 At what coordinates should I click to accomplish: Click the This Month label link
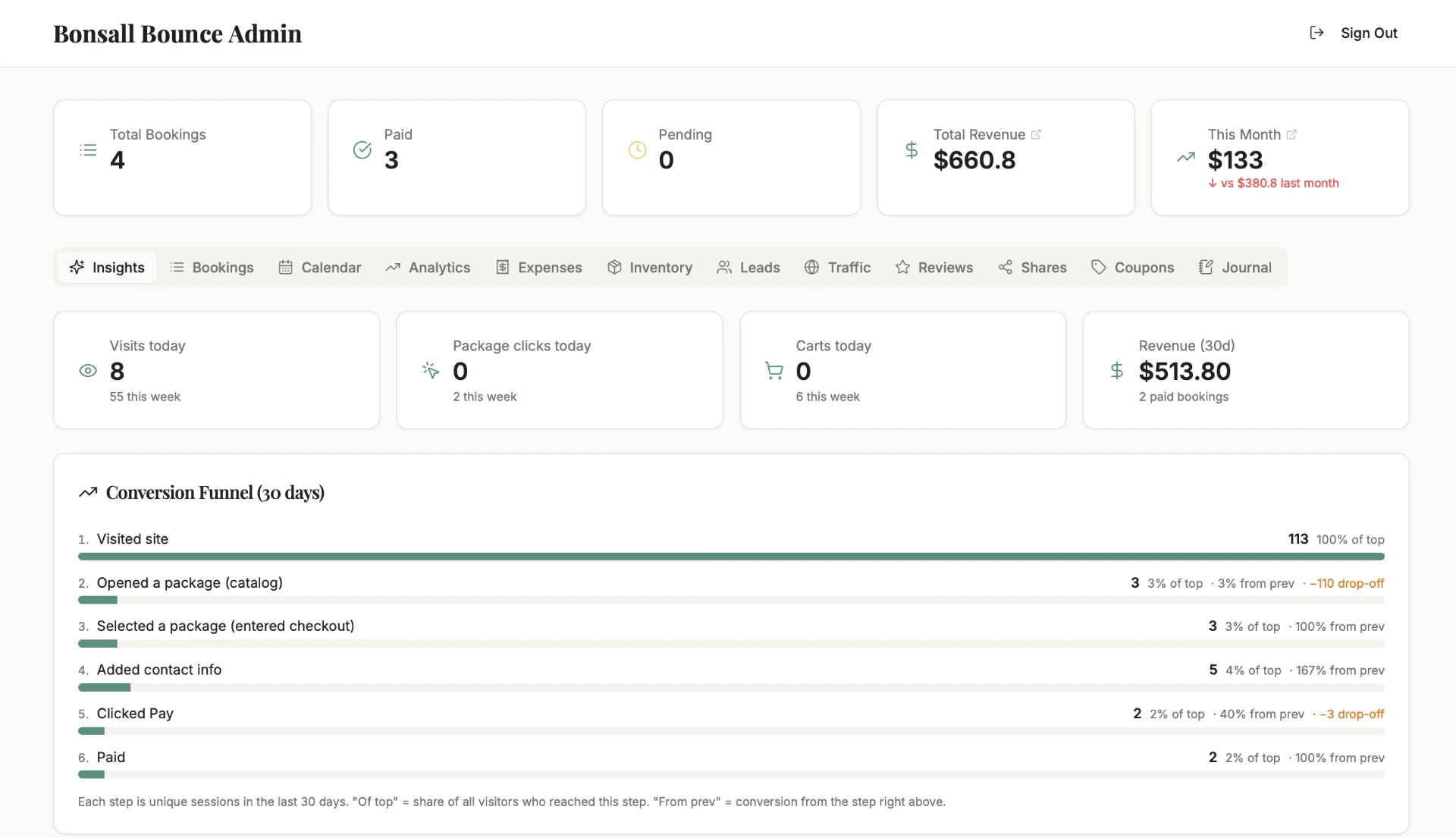(1252, 134)
